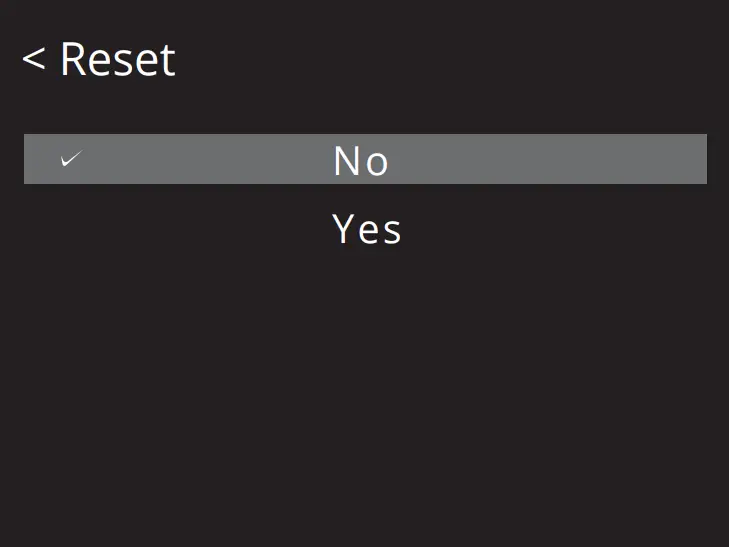This screenshot has height=547, width=729.
Task: Return to previous menu via back chevron
Action: point(33,60)
